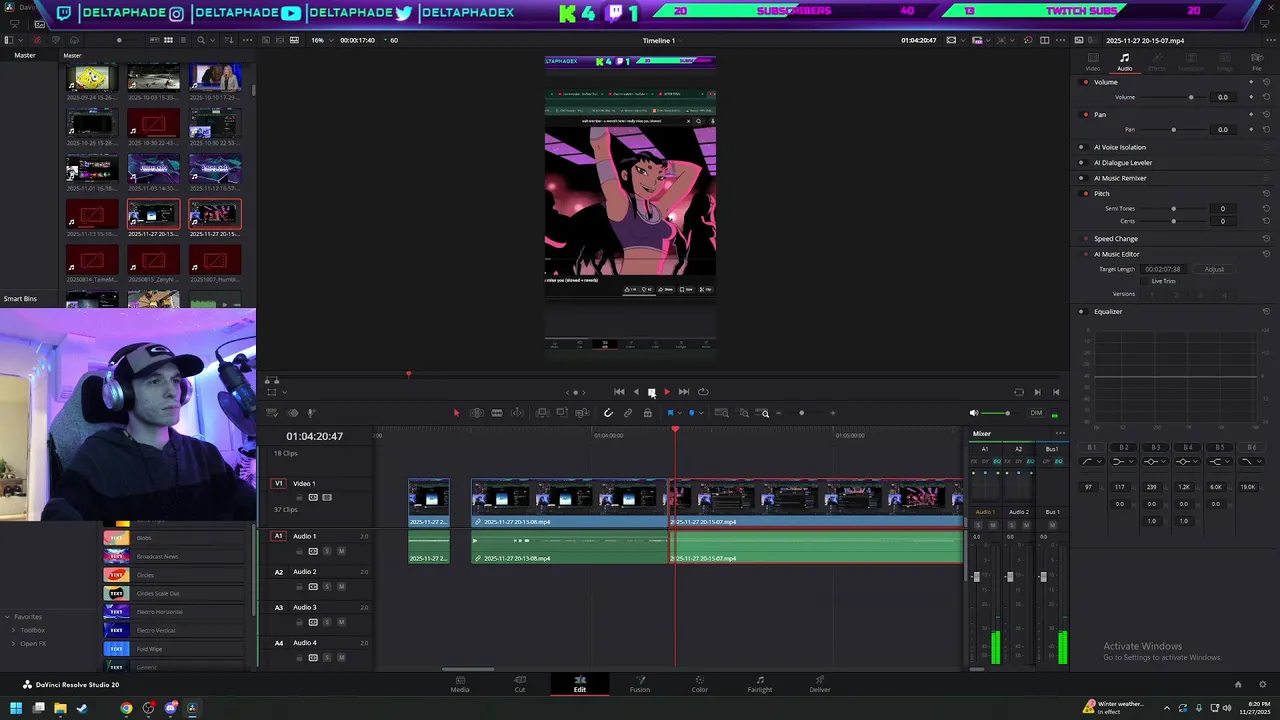This screenshot has height=720, width=1280.
Task: Open project settings gear icon
Action: click(x=1263, y=684)
